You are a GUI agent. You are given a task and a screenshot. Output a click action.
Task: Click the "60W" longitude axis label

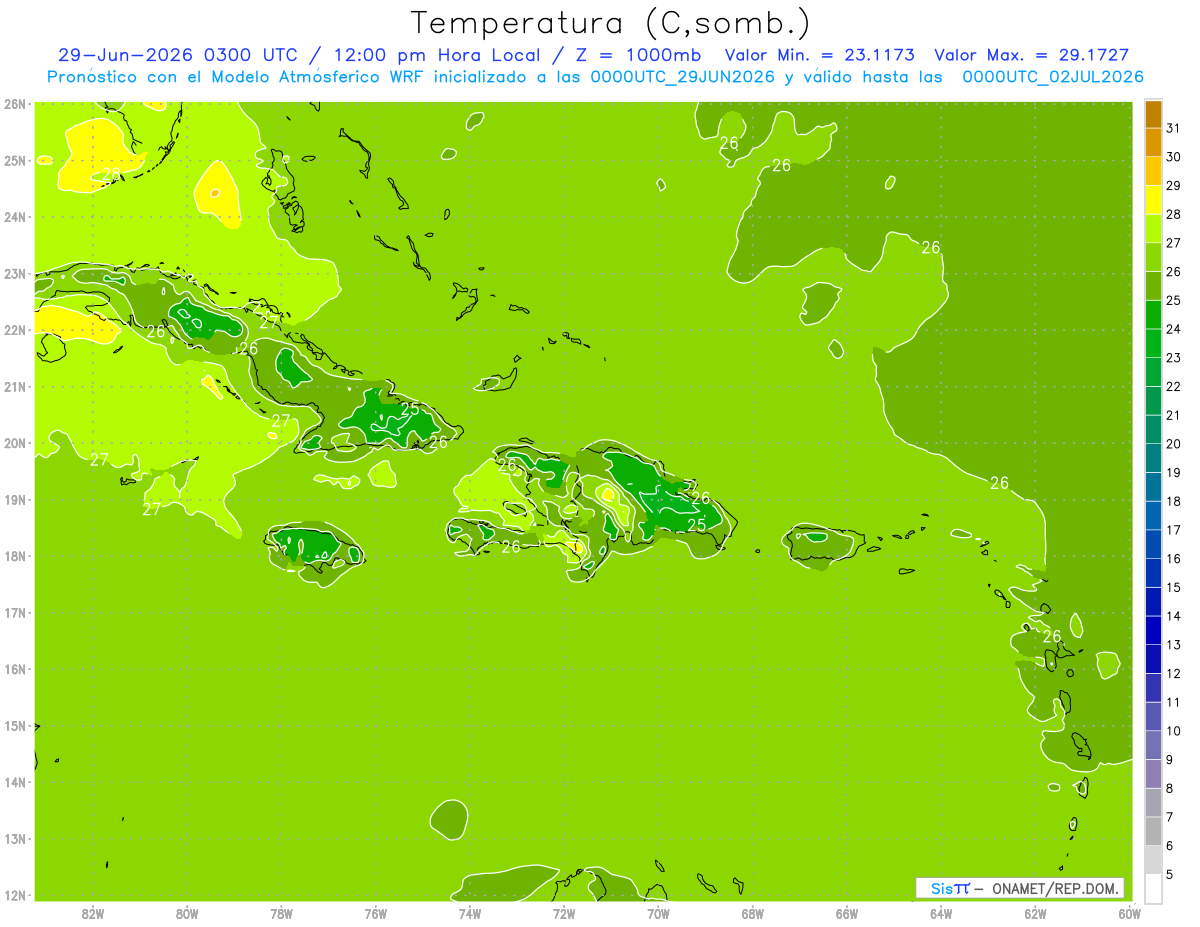[1129, 913]
